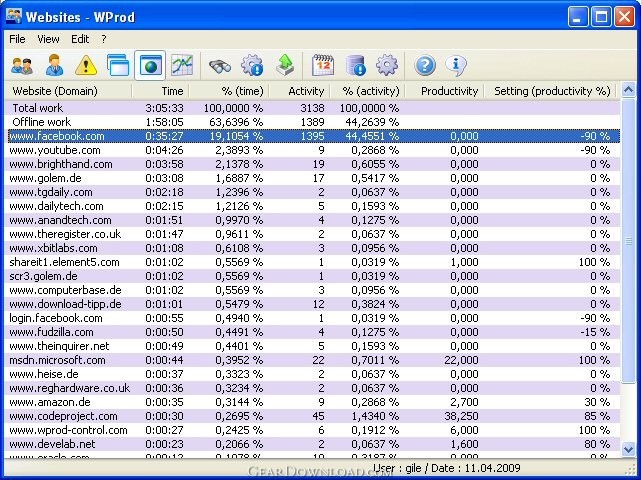
Task: Select the www.xbitlabs.com row
Action: coord(313,248)
